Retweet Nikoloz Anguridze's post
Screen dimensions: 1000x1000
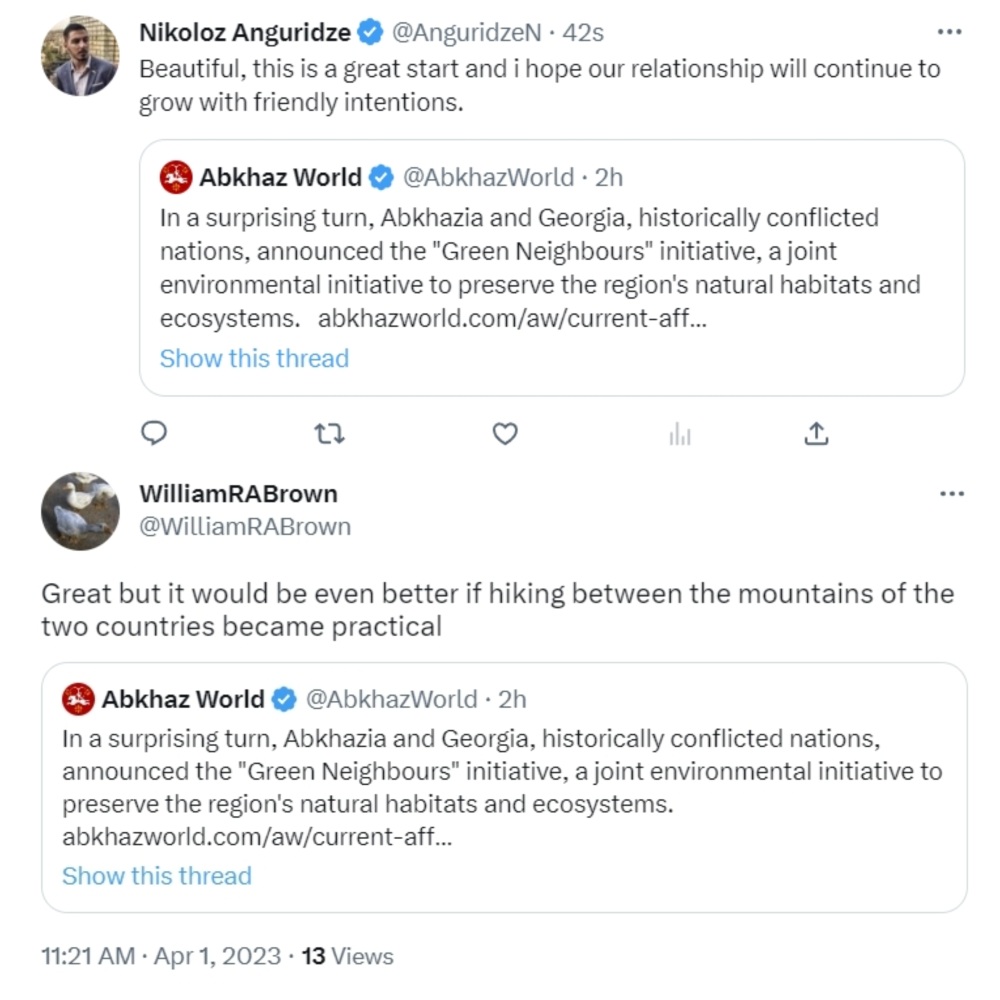coord(330,434)
